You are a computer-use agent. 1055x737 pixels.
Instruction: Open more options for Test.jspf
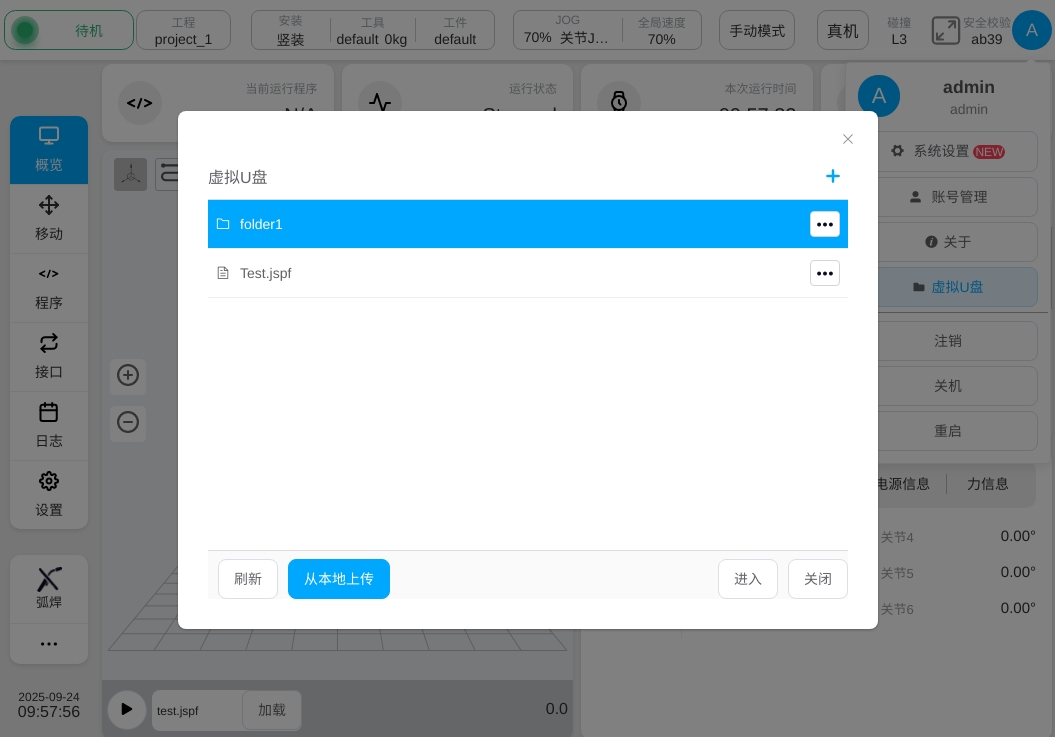pos(824,273)
